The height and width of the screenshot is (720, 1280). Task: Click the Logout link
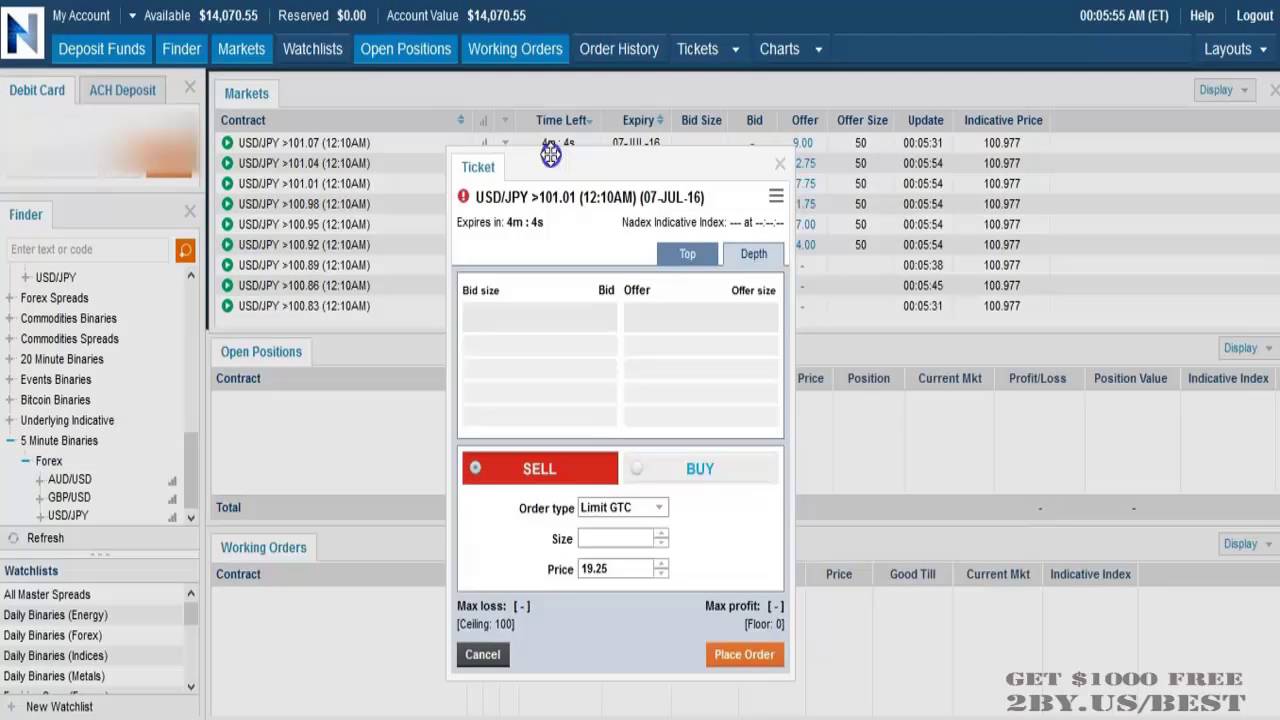point(1254,16)
